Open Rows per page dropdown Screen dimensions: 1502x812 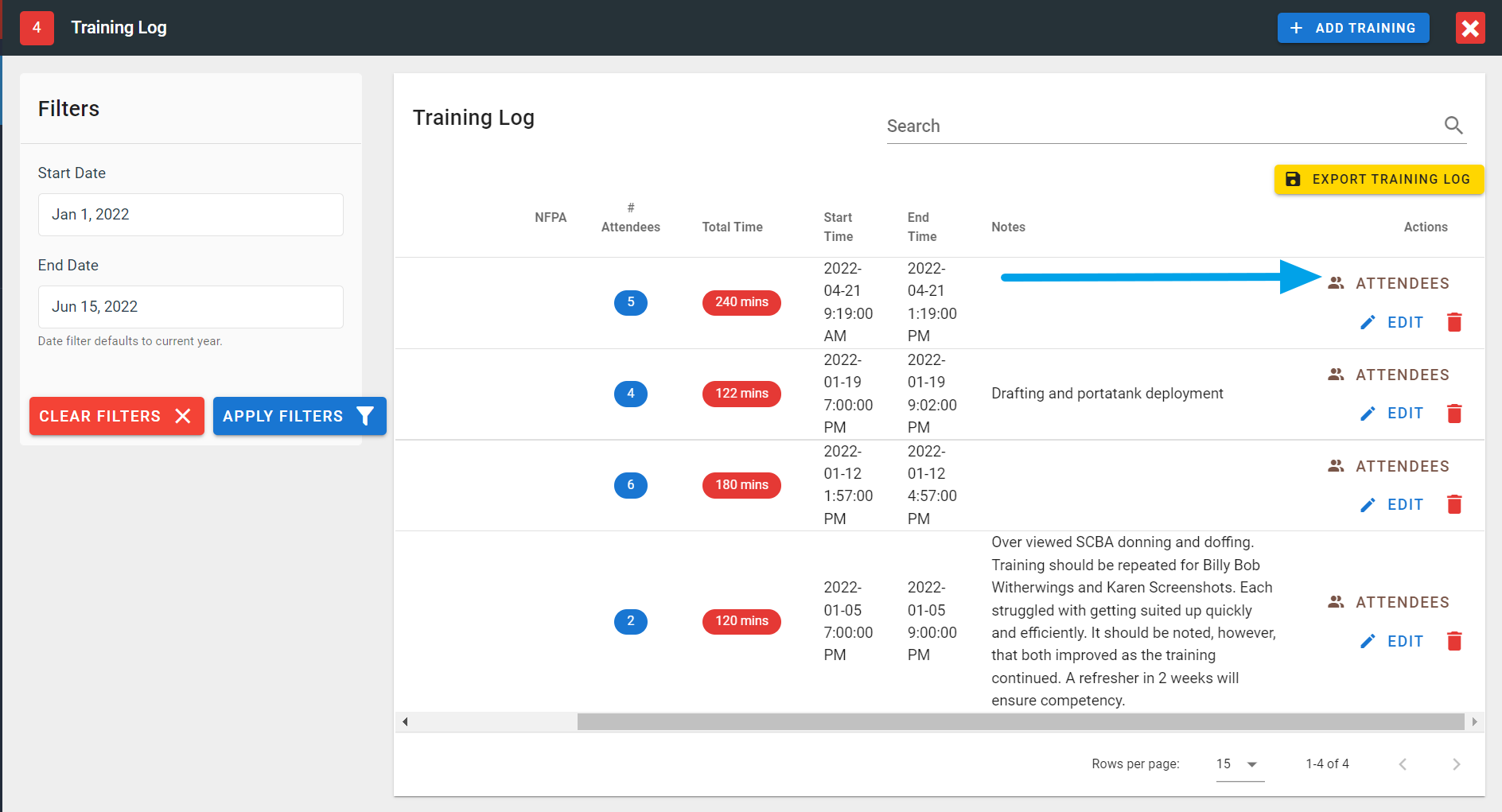pos(1239,764)
